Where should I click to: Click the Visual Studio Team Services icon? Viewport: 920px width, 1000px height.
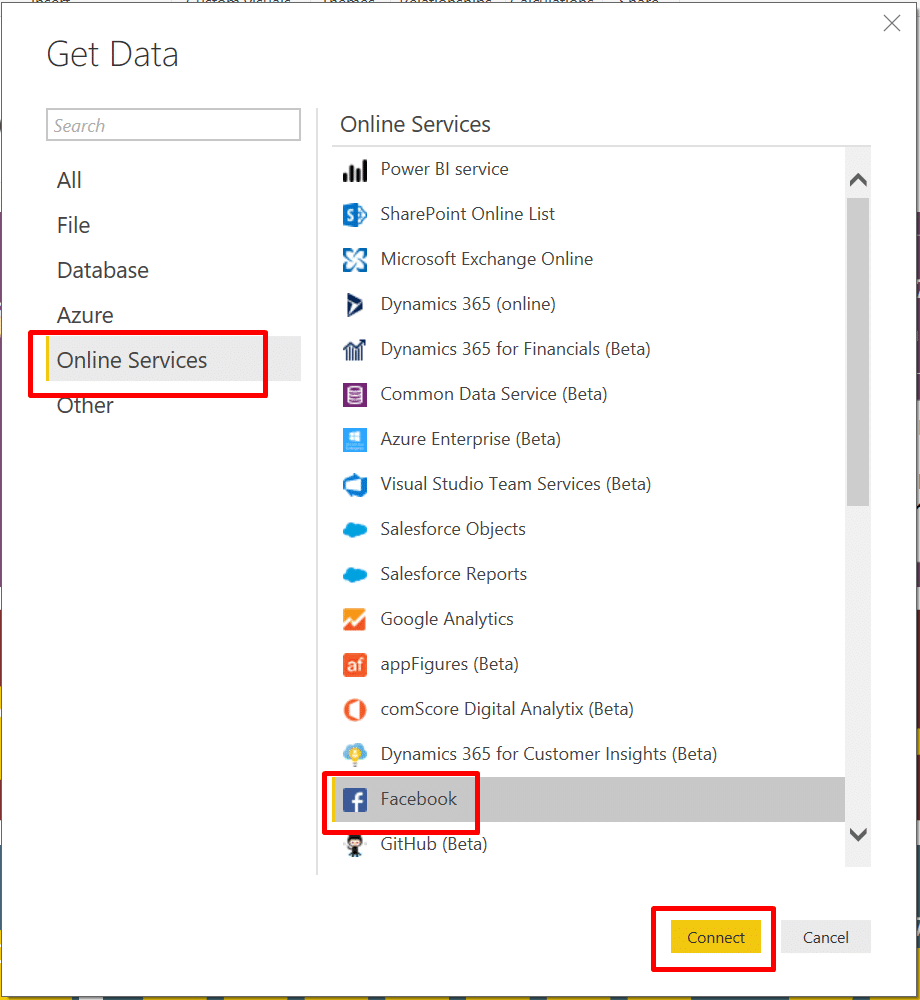click(x=354, y=485)
